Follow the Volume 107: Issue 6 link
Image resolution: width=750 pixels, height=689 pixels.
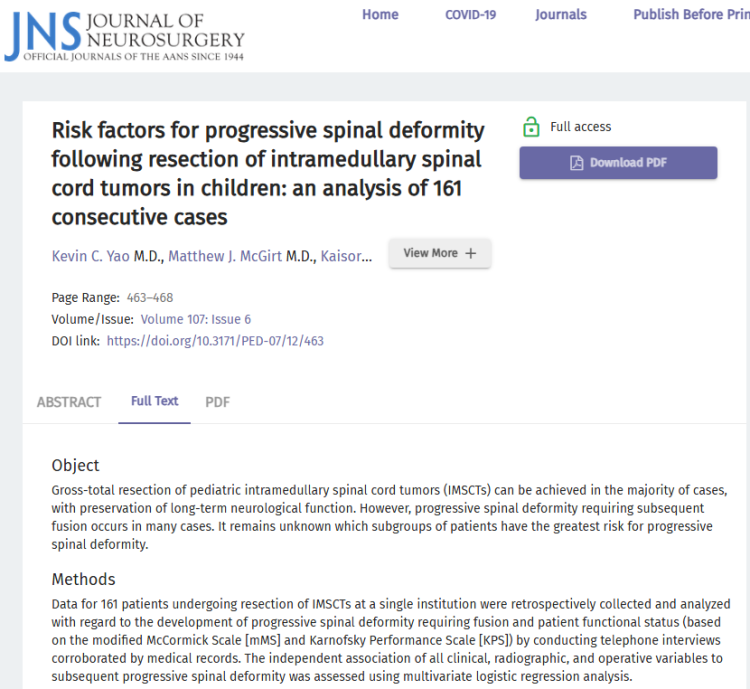click(x=196, y=319)
